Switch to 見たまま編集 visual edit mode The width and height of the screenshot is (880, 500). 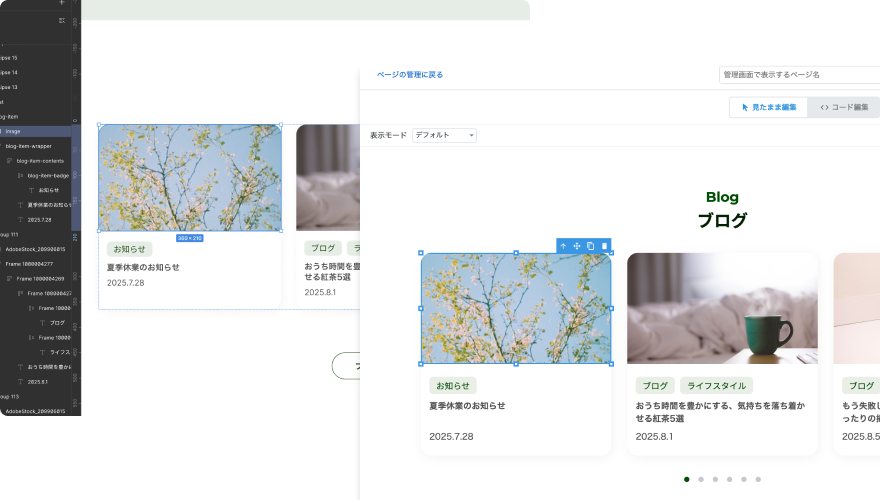tap(768, 107)
